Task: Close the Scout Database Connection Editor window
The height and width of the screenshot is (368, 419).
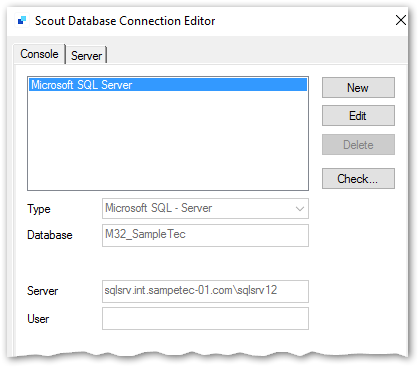Action: pos(401,20)
